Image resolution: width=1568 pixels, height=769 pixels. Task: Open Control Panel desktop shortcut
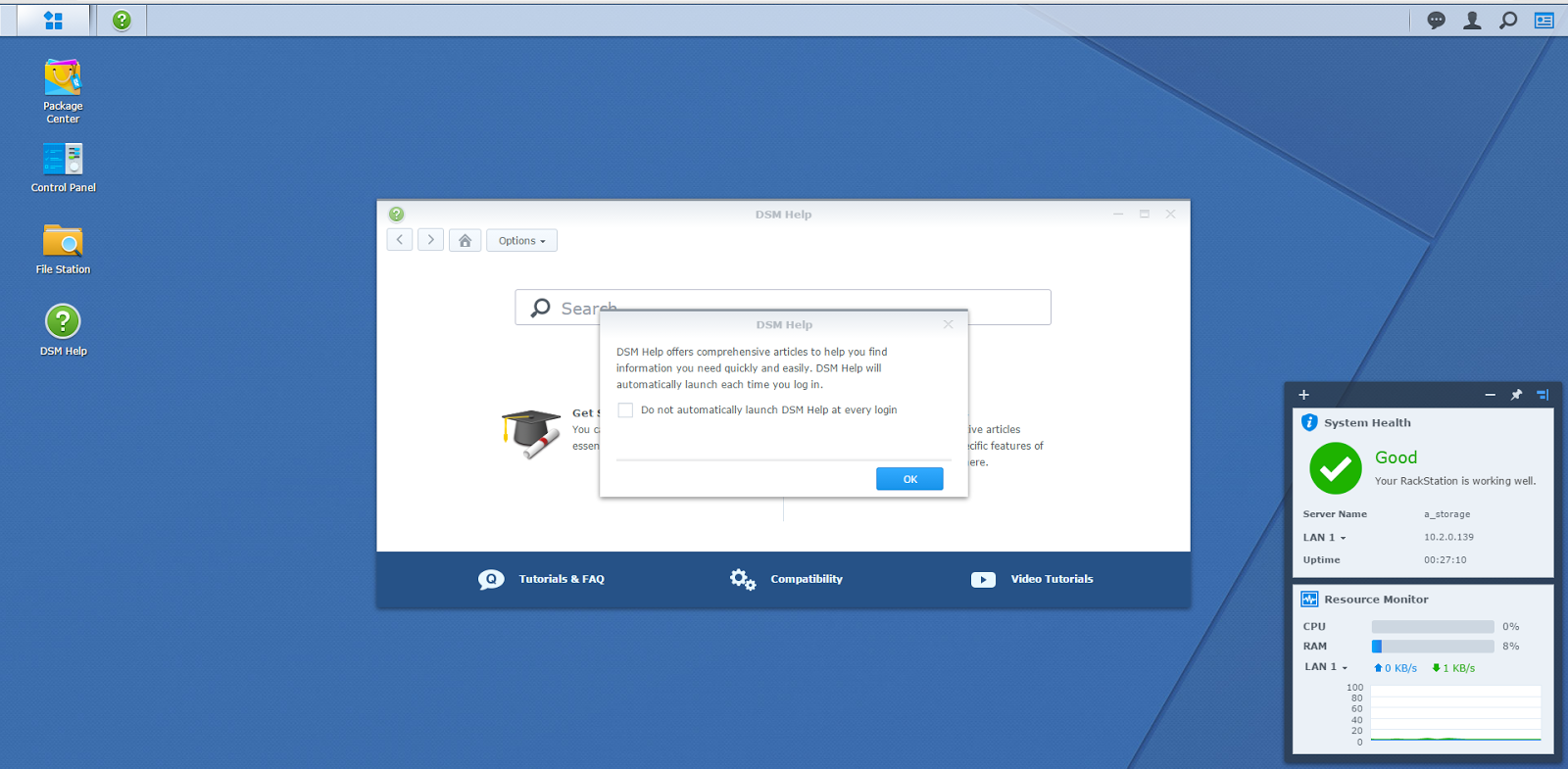pos(63,168)
